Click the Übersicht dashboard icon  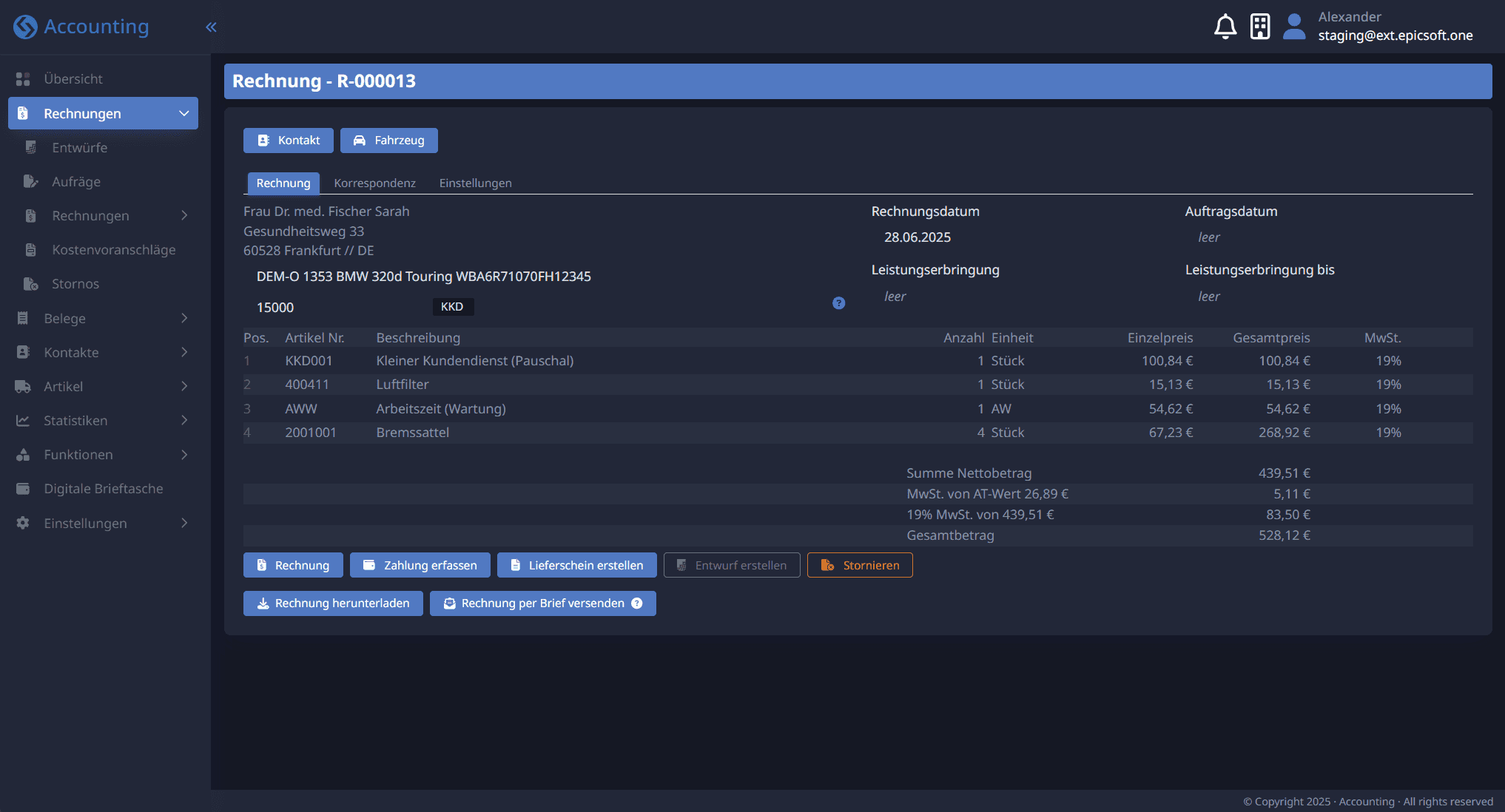tap(23, 79)
